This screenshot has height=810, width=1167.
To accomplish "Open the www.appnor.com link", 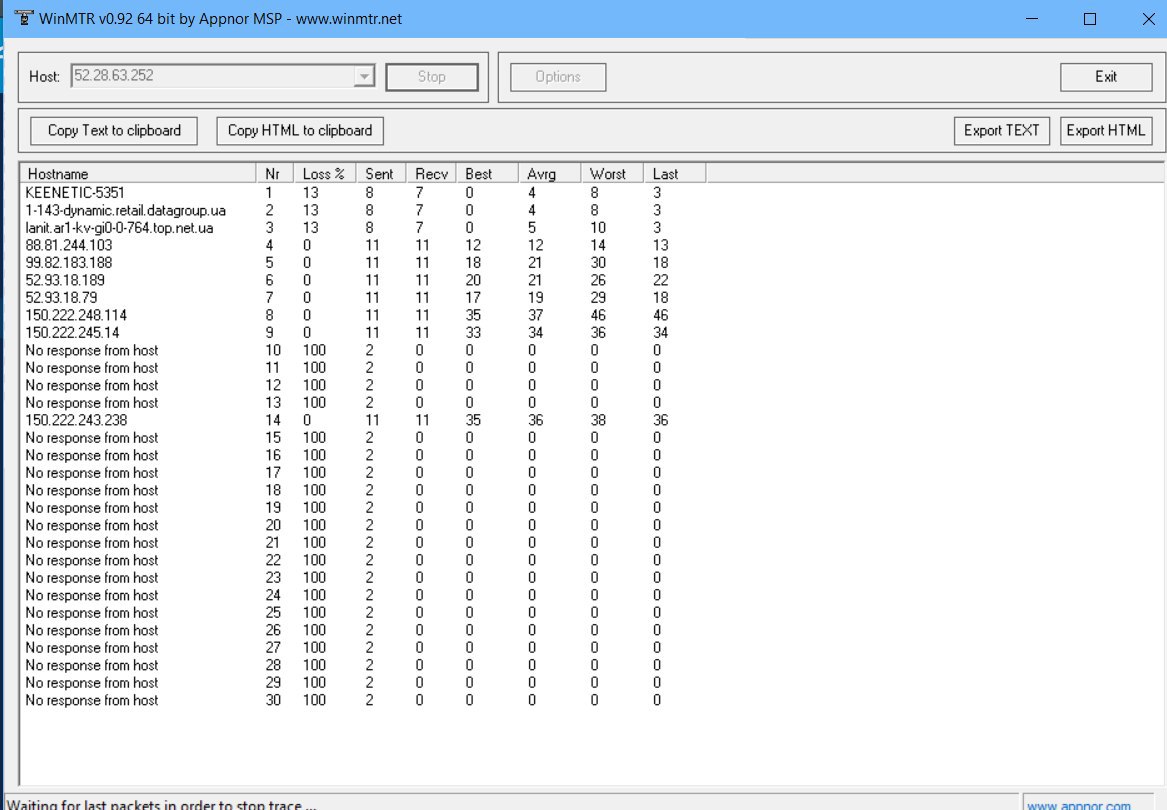I will tap(1078, 805).
